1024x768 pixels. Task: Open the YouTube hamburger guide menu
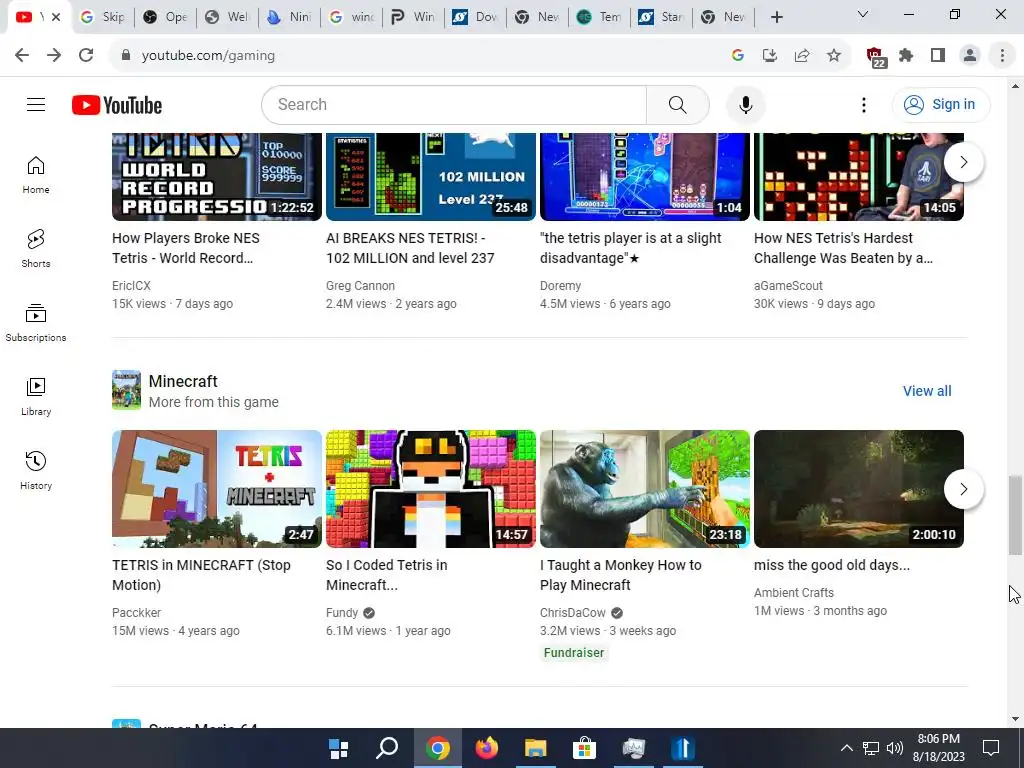[x=36, y=104]
